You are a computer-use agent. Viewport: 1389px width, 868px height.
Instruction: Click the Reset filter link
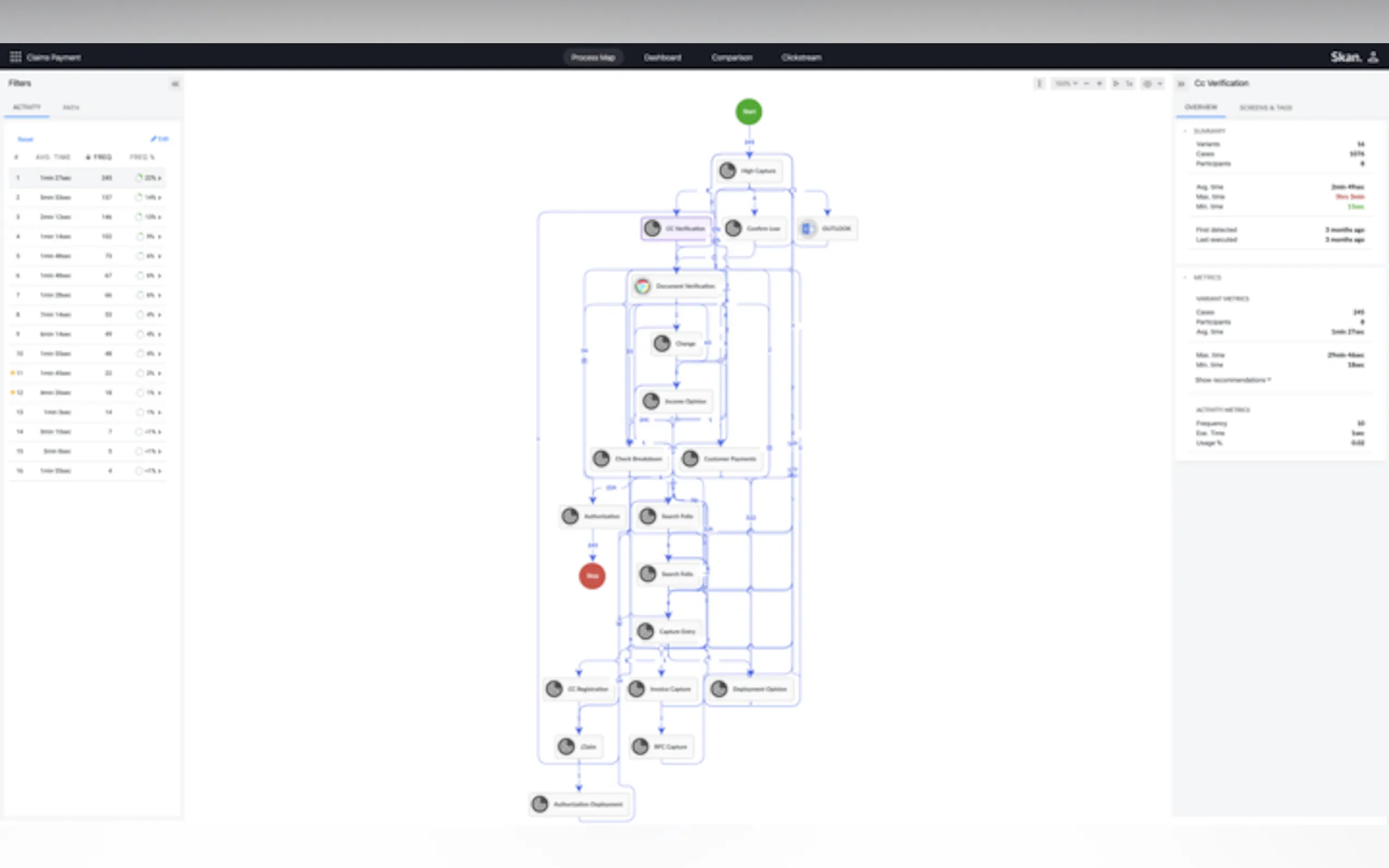click(x=25, y=139)
